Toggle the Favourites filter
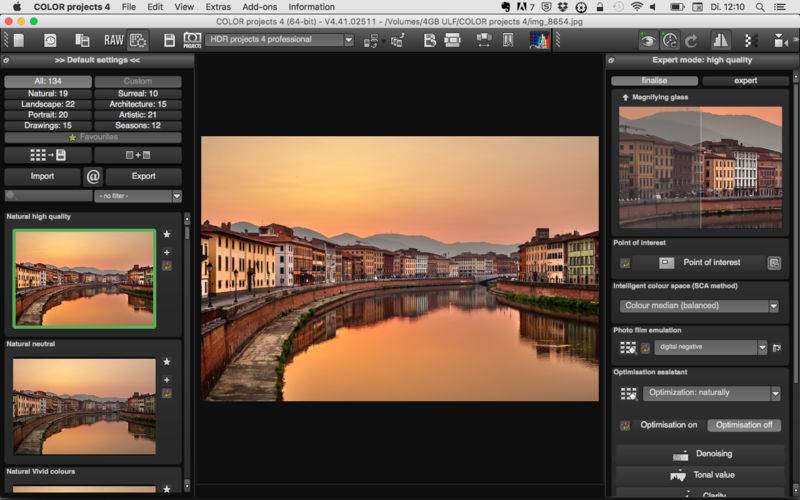Image resolution: width=800 pixels, height=500 pixels. [x=93, y=137]
